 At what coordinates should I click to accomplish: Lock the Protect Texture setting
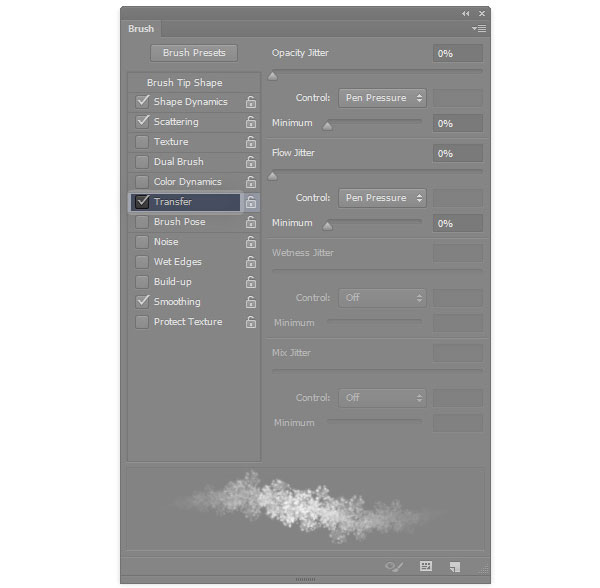tap(251, 322)
